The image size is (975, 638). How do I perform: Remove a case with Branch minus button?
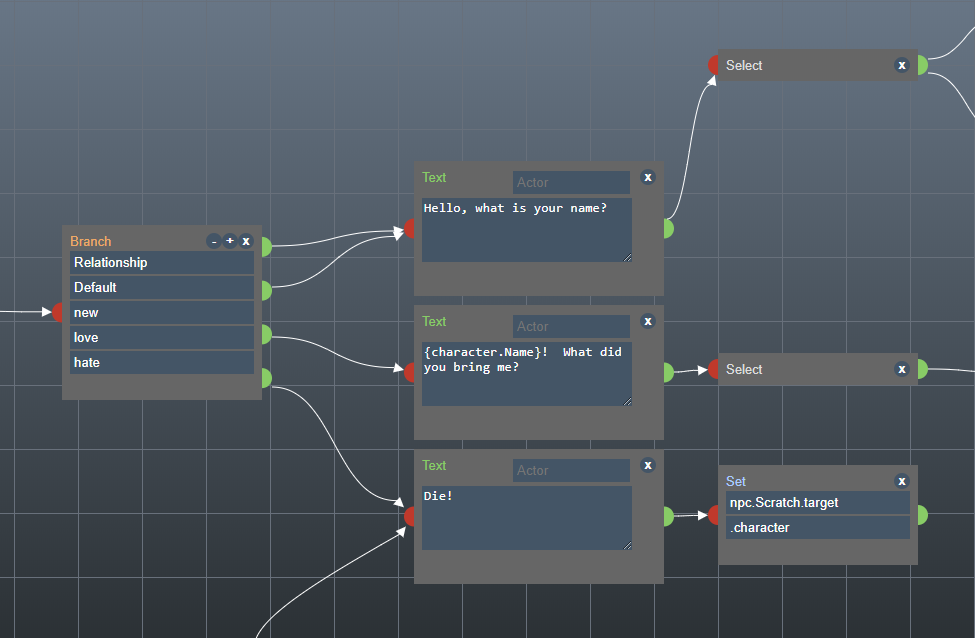pos(214,241)
